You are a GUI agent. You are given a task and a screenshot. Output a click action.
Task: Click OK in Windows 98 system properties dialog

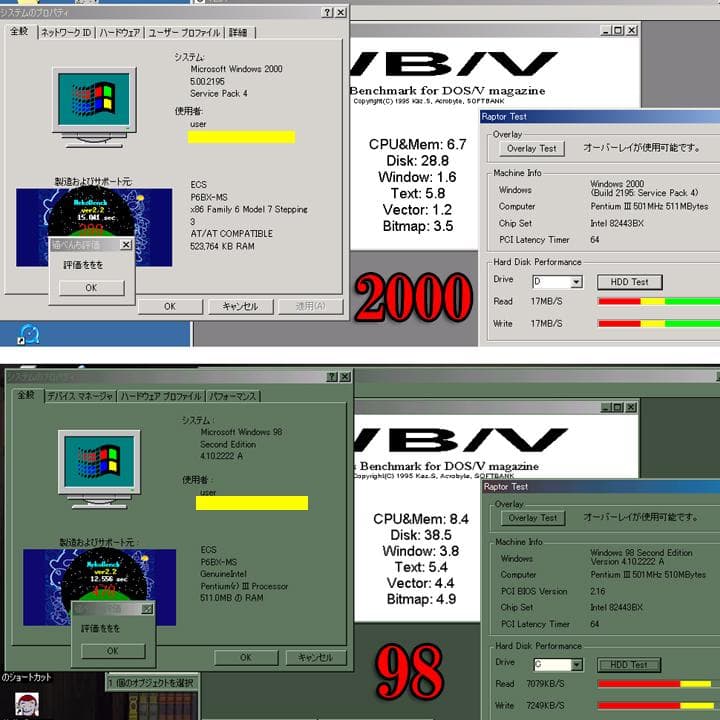click(246, 658)
